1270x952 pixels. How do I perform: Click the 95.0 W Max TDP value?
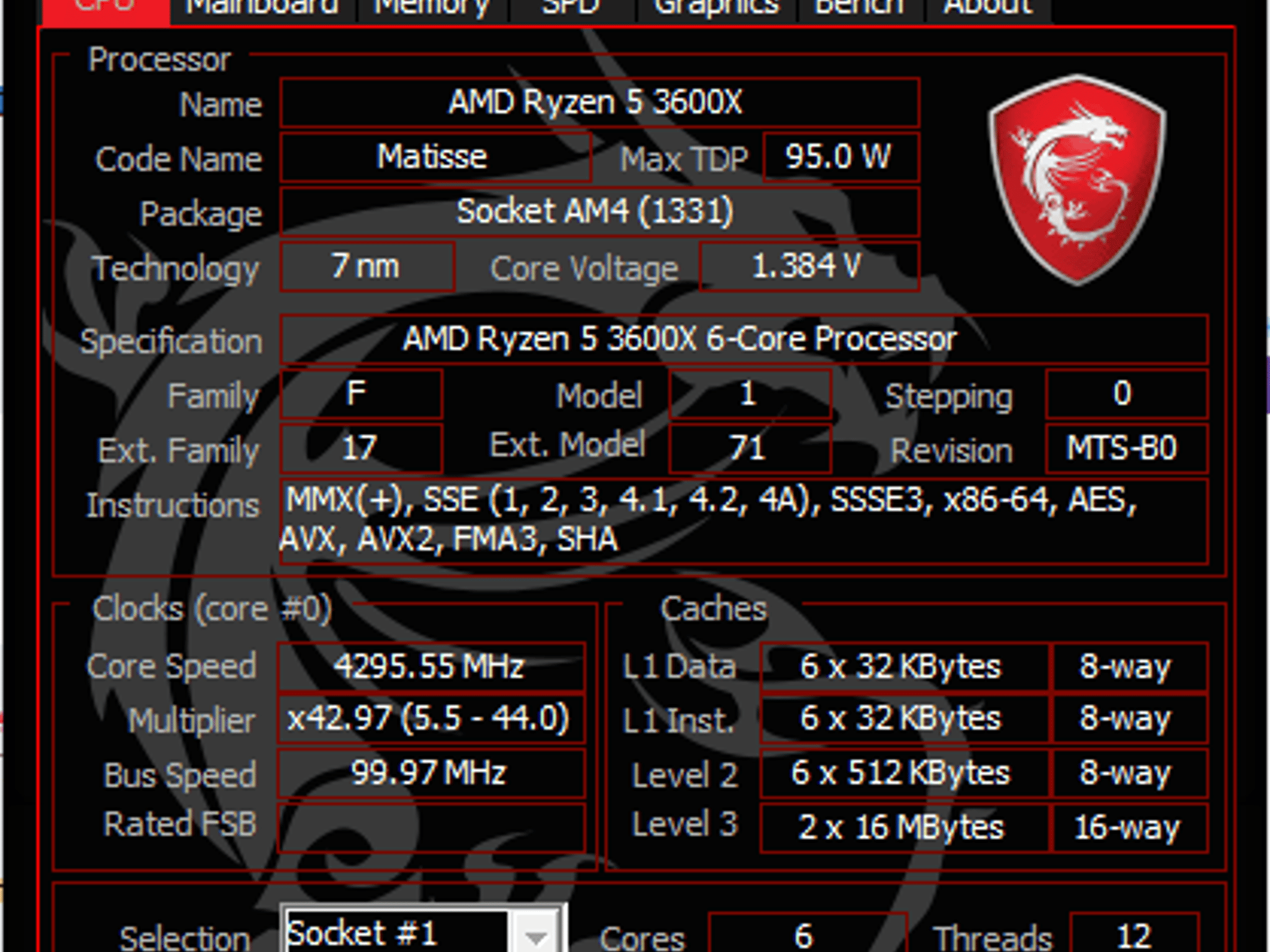[840, 157]
